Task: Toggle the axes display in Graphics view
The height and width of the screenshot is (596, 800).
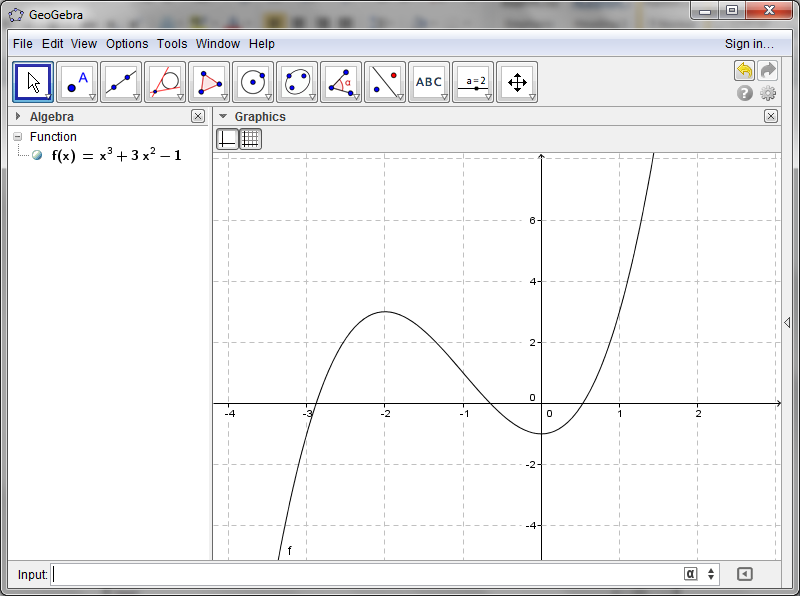Action: pyautogui.click(x=228, y=138)
